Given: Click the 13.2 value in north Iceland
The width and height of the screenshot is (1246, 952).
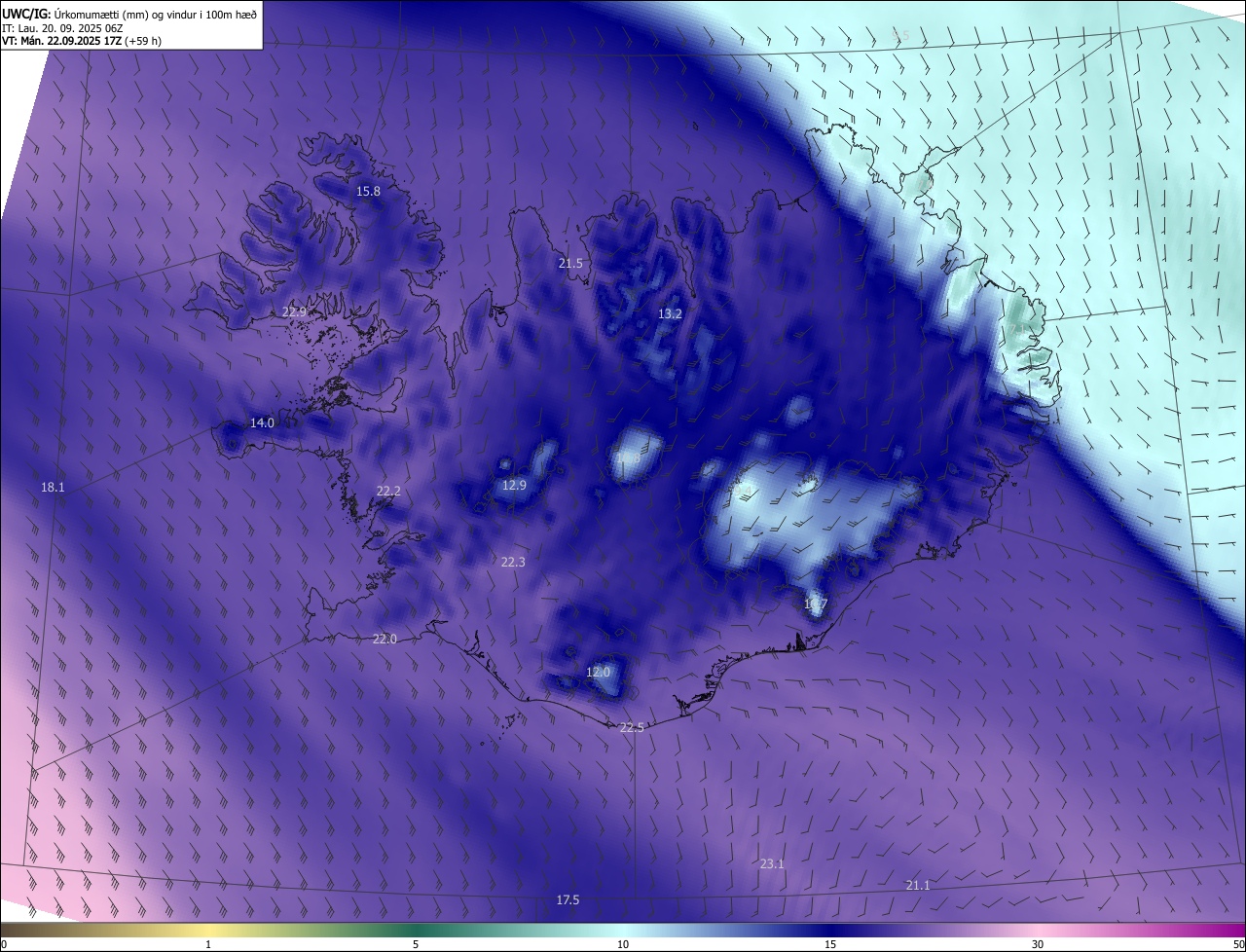Looking at the screenshot, I should coord(670,314).
